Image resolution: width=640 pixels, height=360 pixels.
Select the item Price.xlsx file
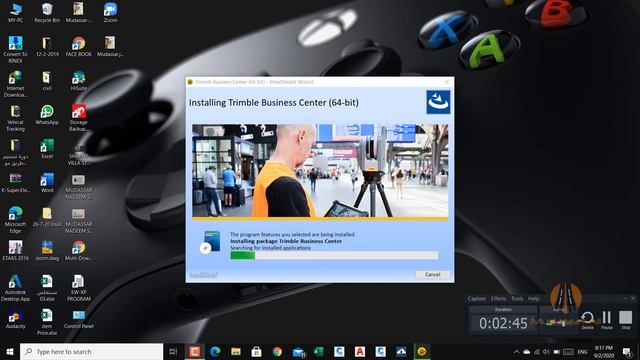pyautogui.click(x=47, y=322)
